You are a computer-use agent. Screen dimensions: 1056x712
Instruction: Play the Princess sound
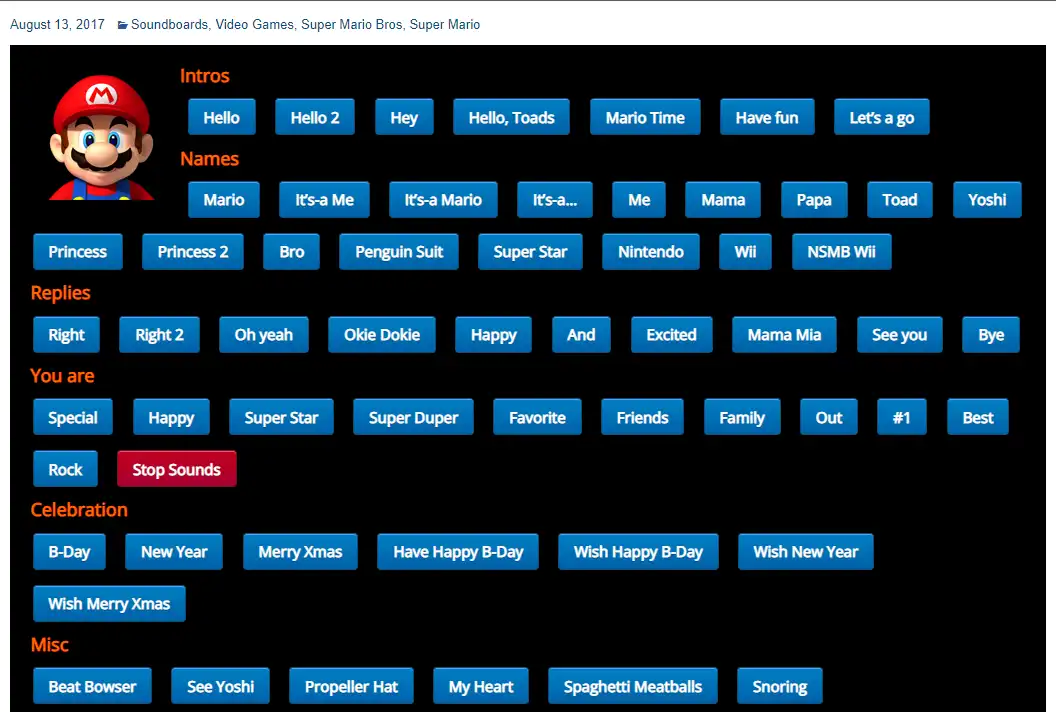coord(77,251)
